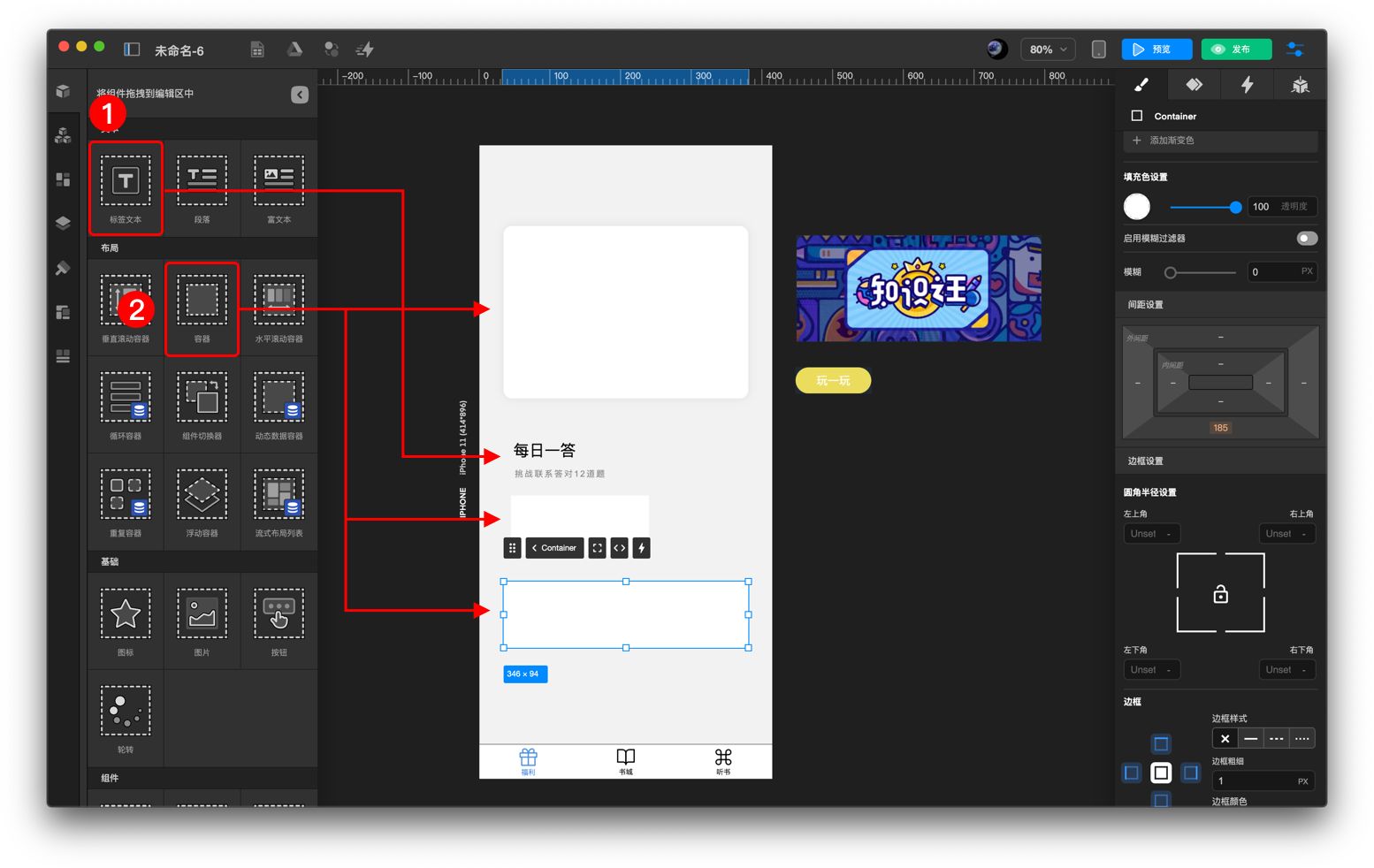Image resolution: width=1374 pixels, height=868 pixels.
Task: Click the spreadsheet document toolbar icon
Action: tap(257, 49)
